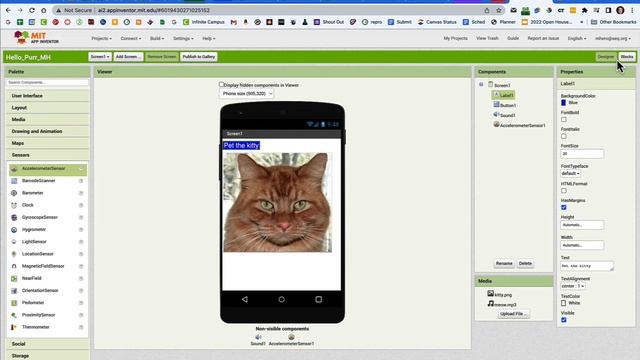Open the English language dropdown
640x360 pixels.
pyautogui.click(x=577, y=38)
